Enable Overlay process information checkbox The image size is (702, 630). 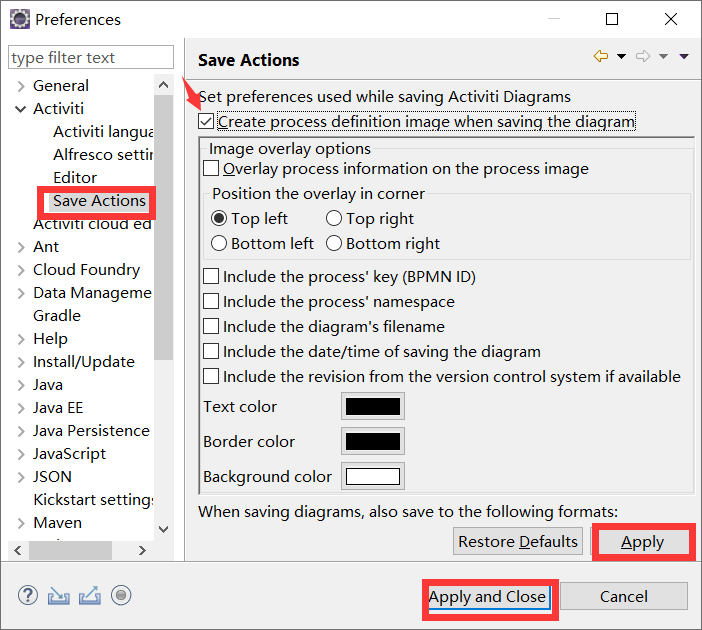pos(211,169)
